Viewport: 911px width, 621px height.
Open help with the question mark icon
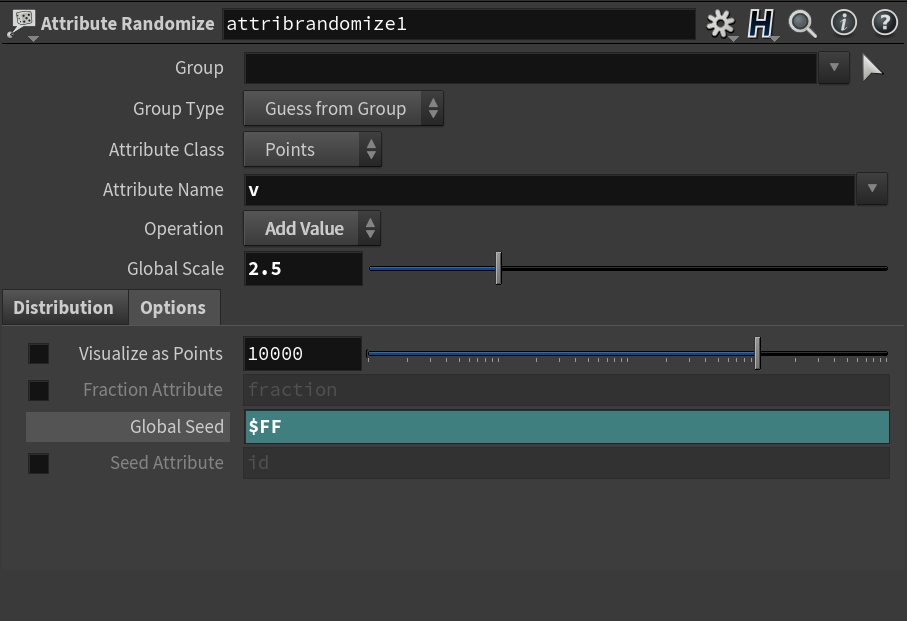(884, 23)
